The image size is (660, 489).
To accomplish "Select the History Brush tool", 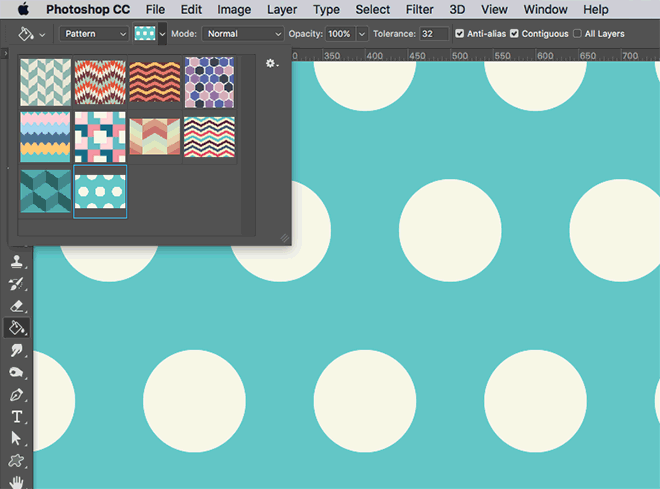I will (17, 284).
